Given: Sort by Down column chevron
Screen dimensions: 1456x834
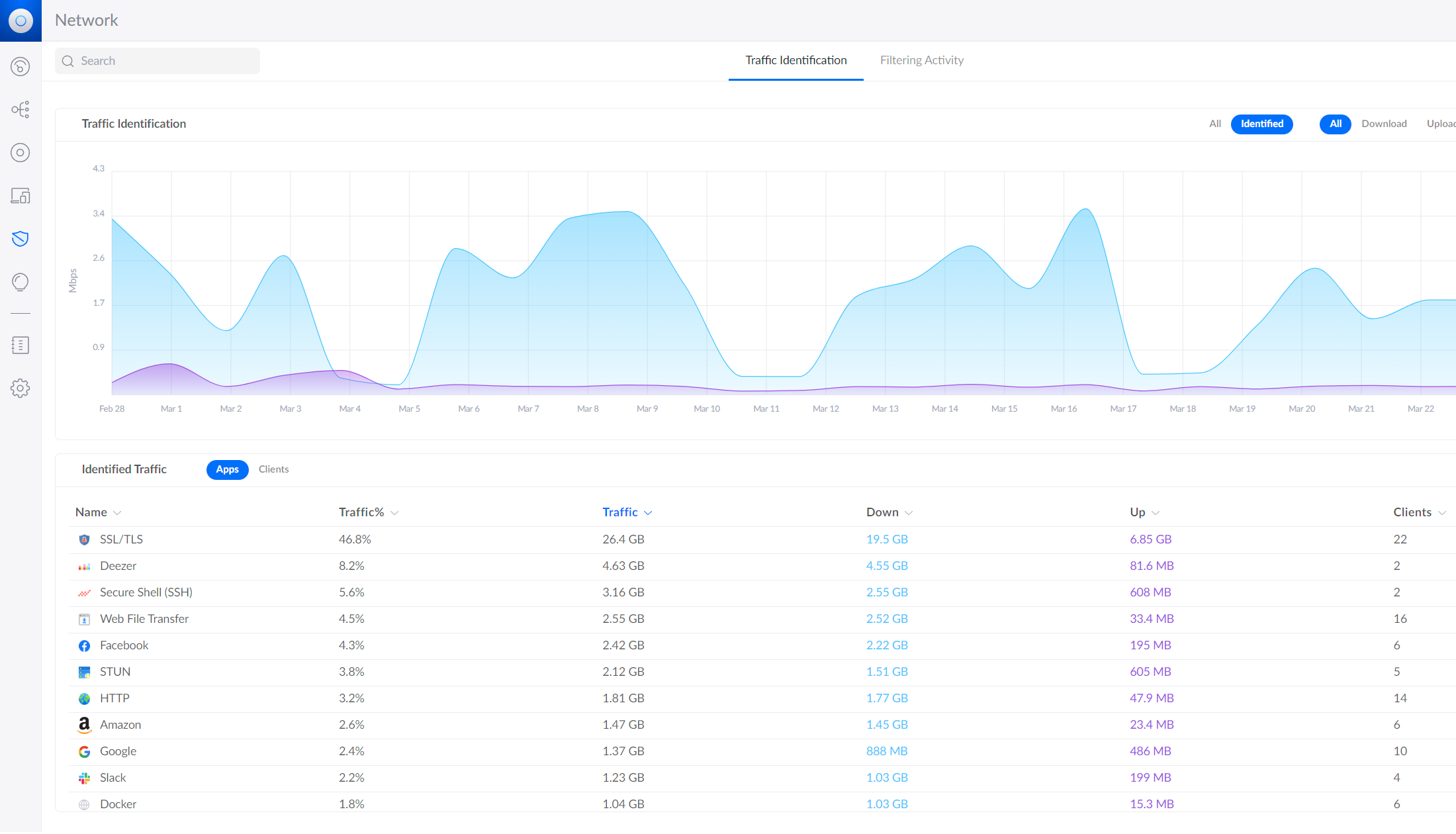Looking at the screenshot, I should coord(909,513).
